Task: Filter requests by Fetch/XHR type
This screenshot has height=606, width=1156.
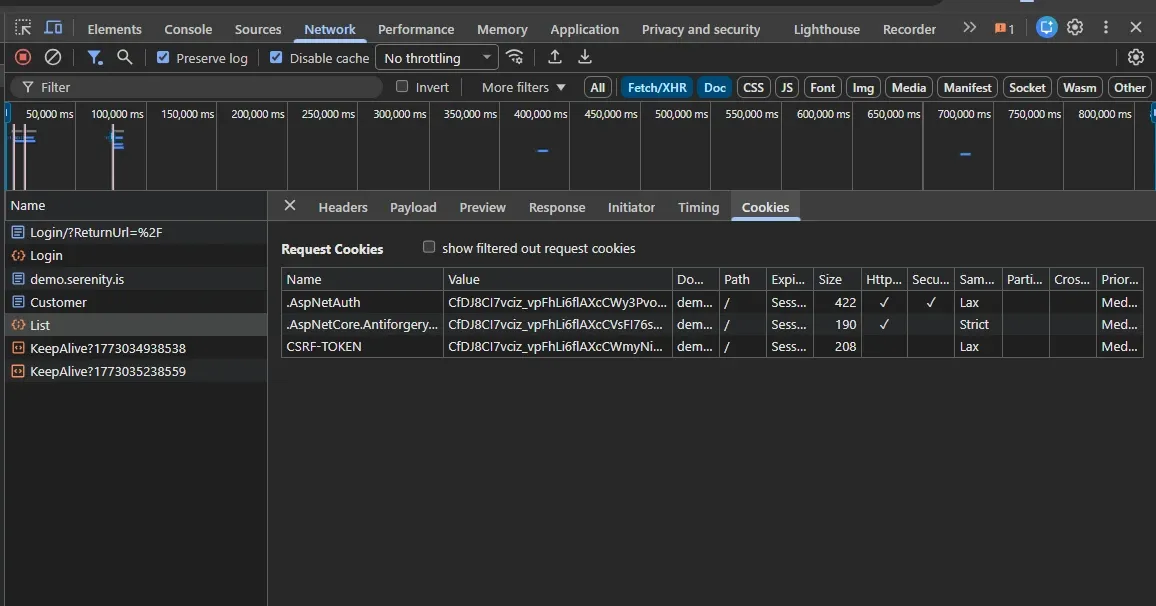Action: click(657, 87)
